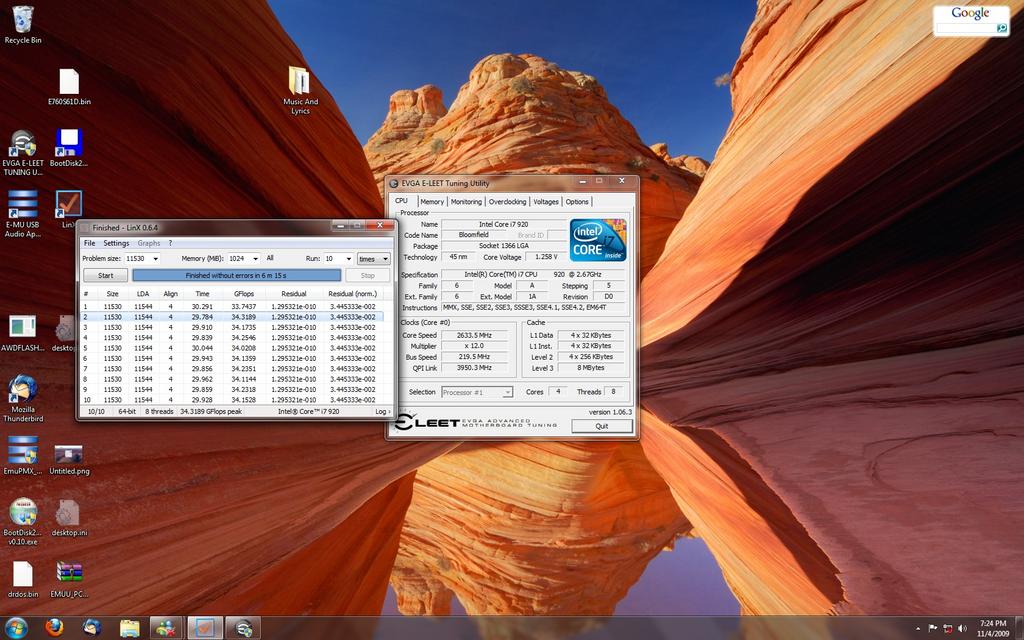Screen dimensions: 1024x640
Task: Click the Residual (norm.) column header
Action: 353,294
